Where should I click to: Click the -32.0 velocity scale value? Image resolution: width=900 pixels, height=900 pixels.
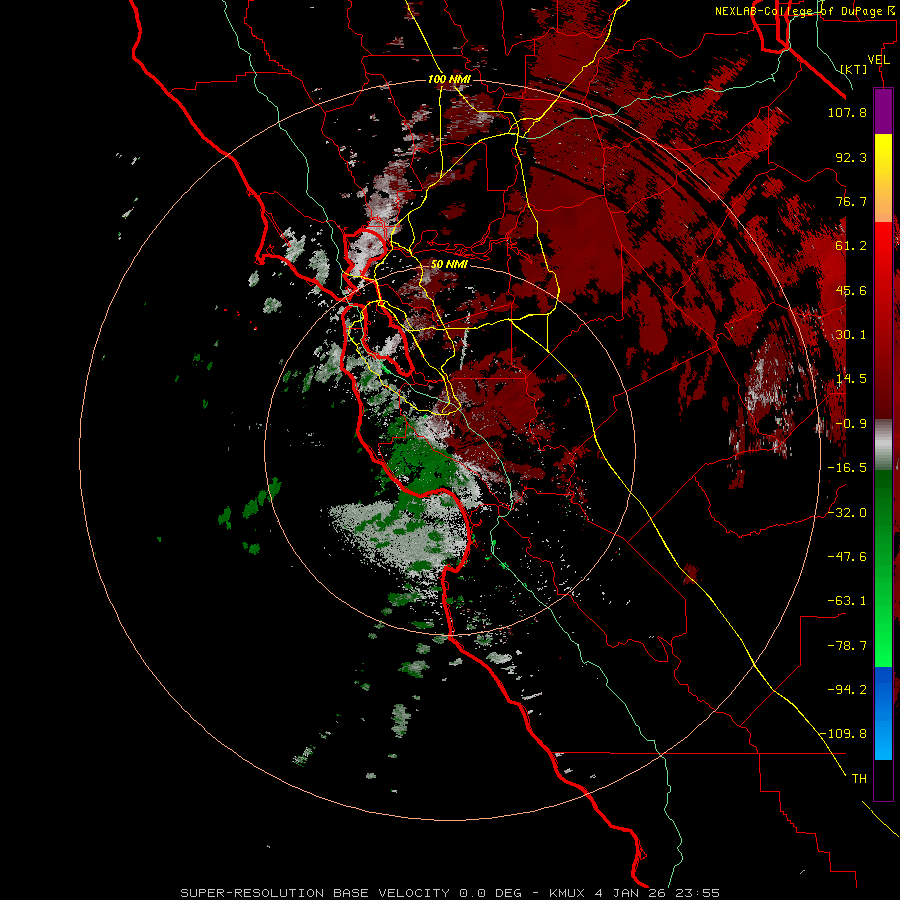pos(847,513)
